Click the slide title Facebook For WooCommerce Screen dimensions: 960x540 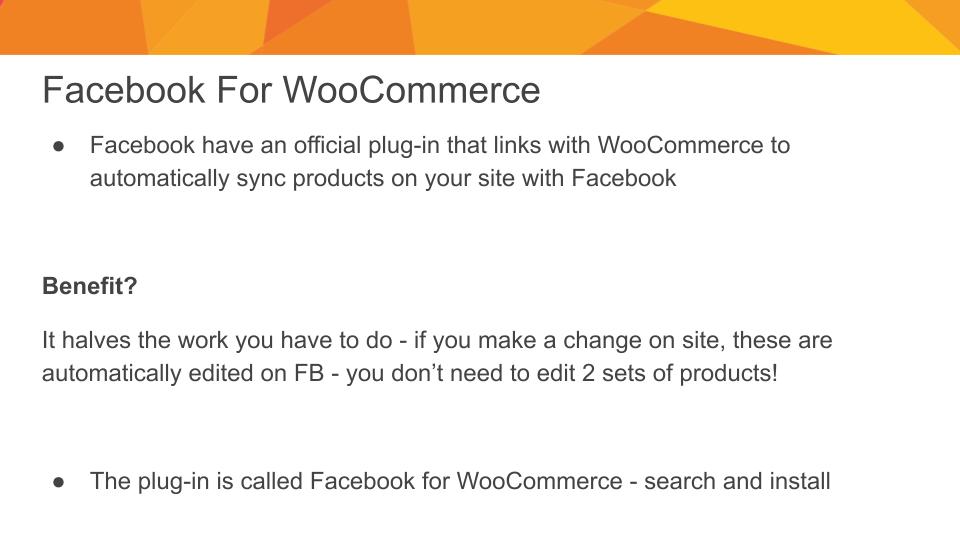[291, 90]
